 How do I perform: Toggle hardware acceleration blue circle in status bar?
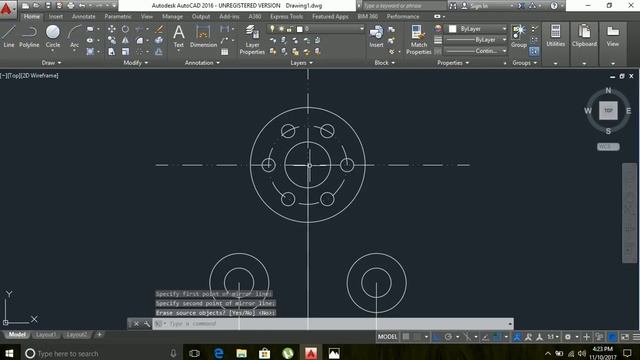click(612, 337)
